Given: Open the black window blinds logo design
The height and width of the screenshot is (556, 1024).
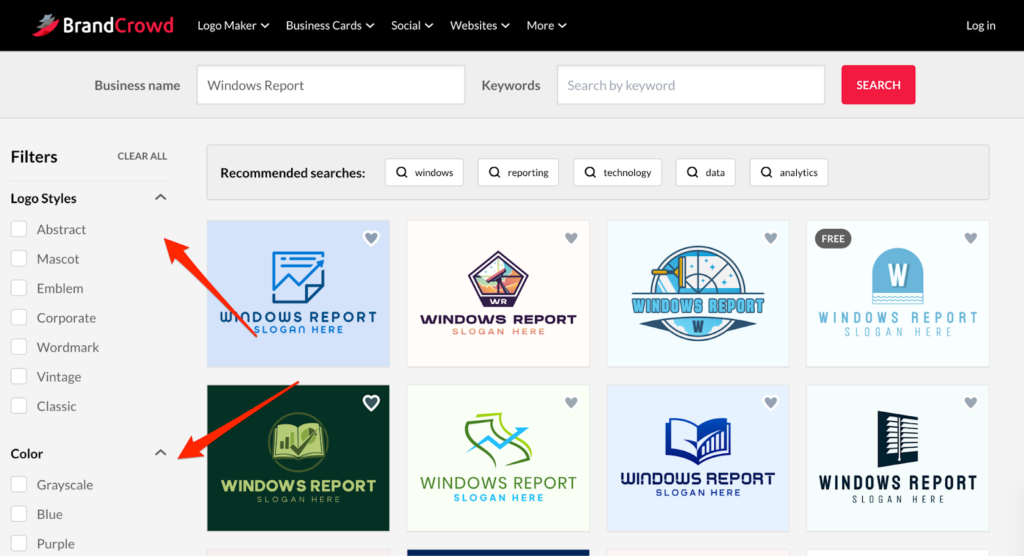Looking at the screenshot, I should [x=898, y=458].
